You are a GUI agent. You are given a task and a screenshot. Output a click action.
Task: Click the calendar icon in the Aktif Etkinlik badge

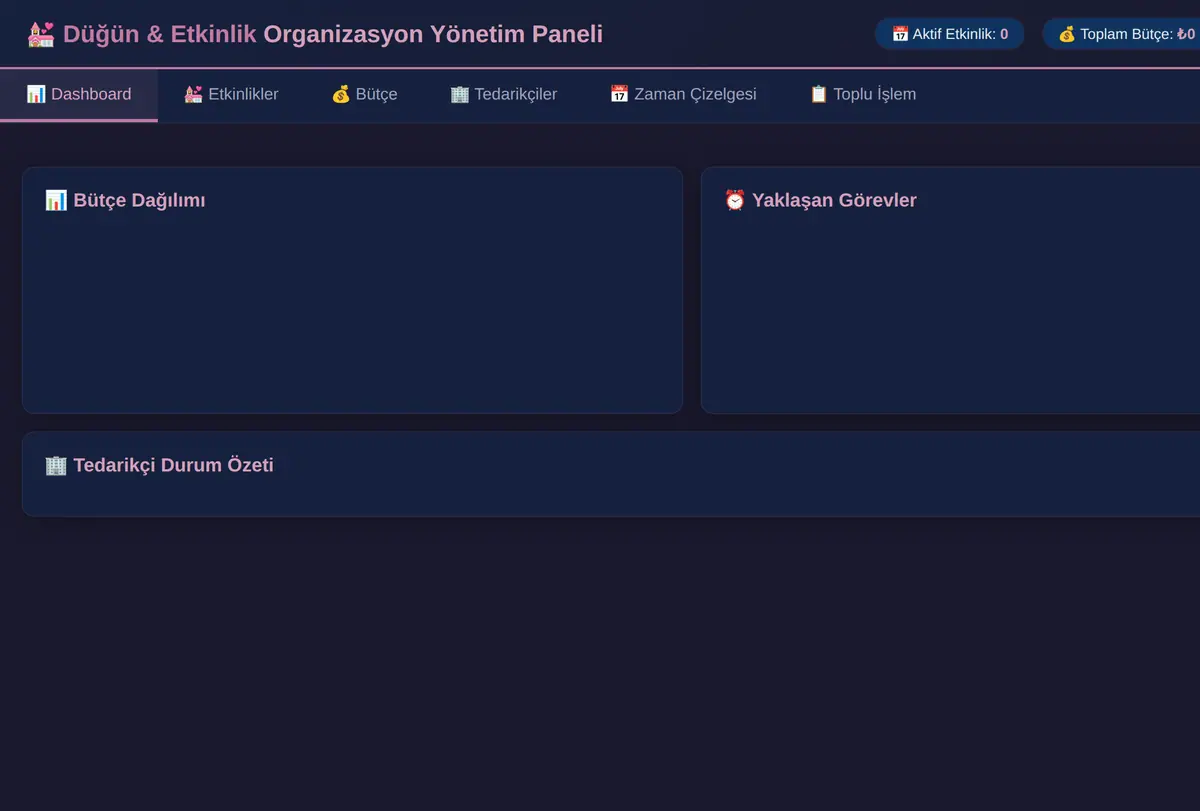pos(900,34)
